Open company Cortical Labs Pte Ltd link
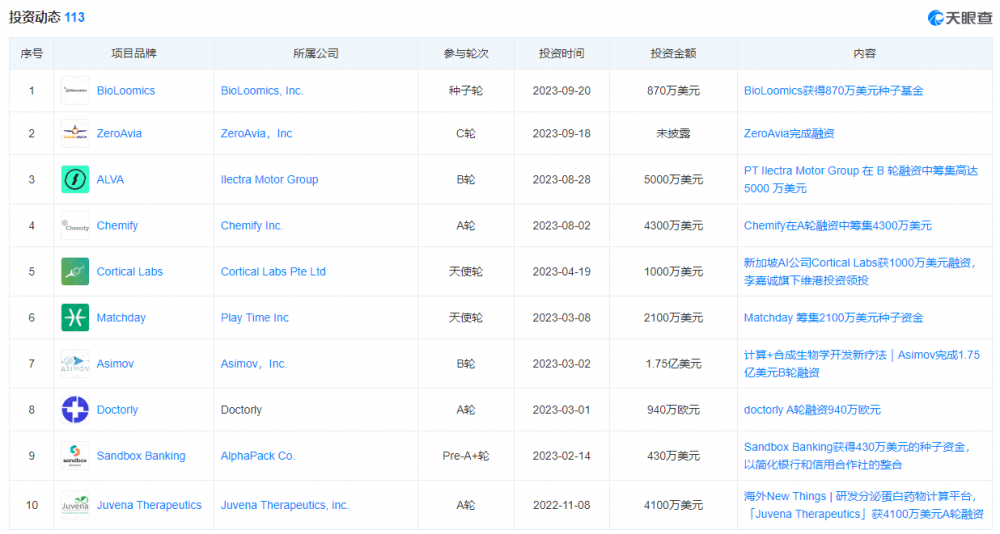Screen dimensions: 1000x534 (273, 271)
